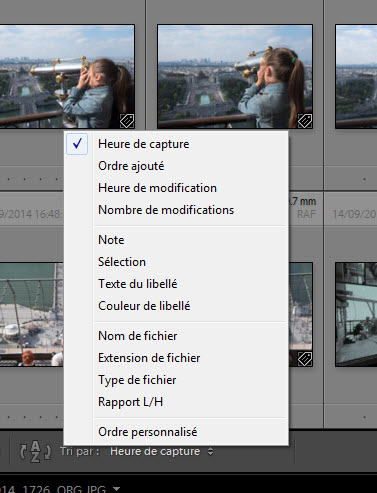The width and height of the screenshot is (377, 493).
Task: Select the partially visible top-right thumbnail
Action: 356,76
